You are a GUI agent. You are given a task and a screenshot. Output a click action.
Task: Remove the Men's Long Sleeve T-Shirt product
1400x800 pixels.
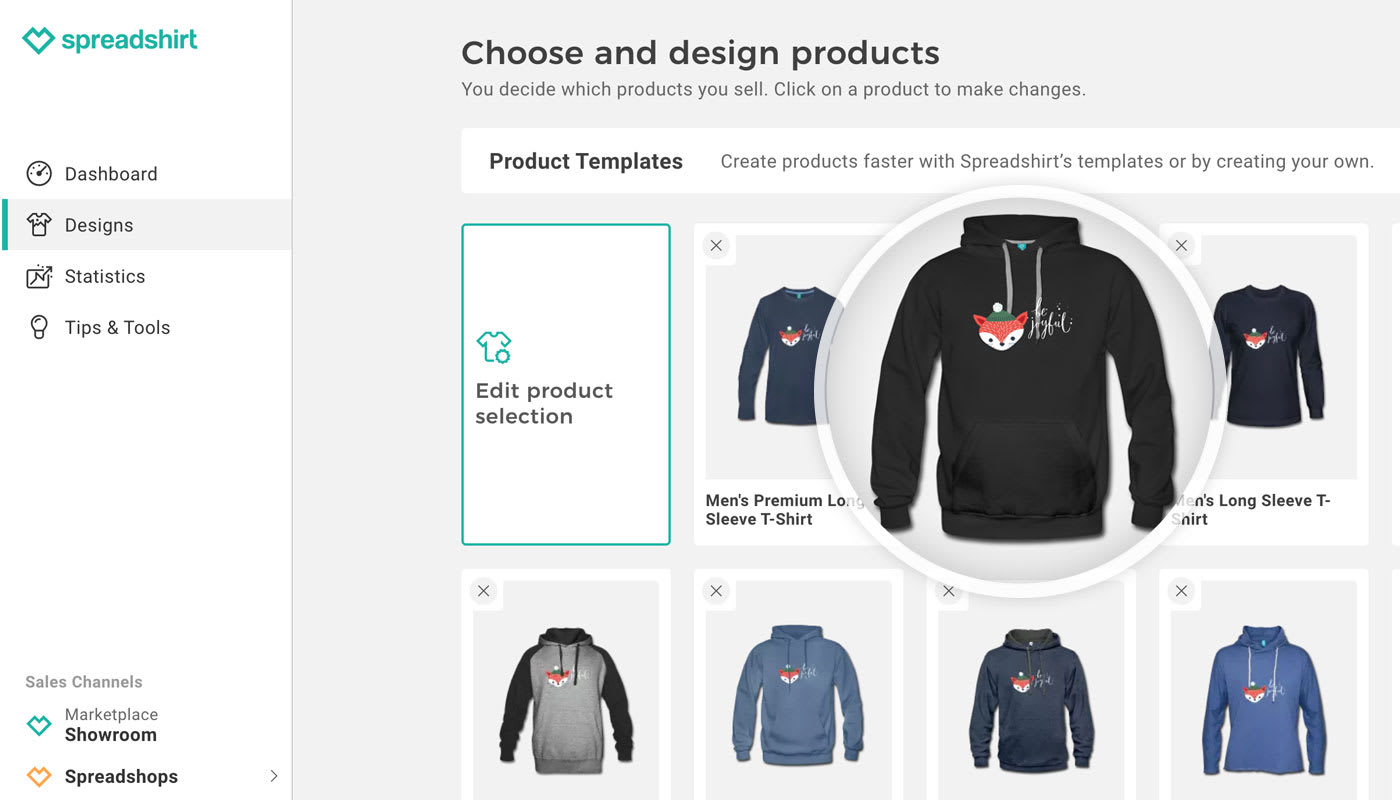(x=1181, y=245)
